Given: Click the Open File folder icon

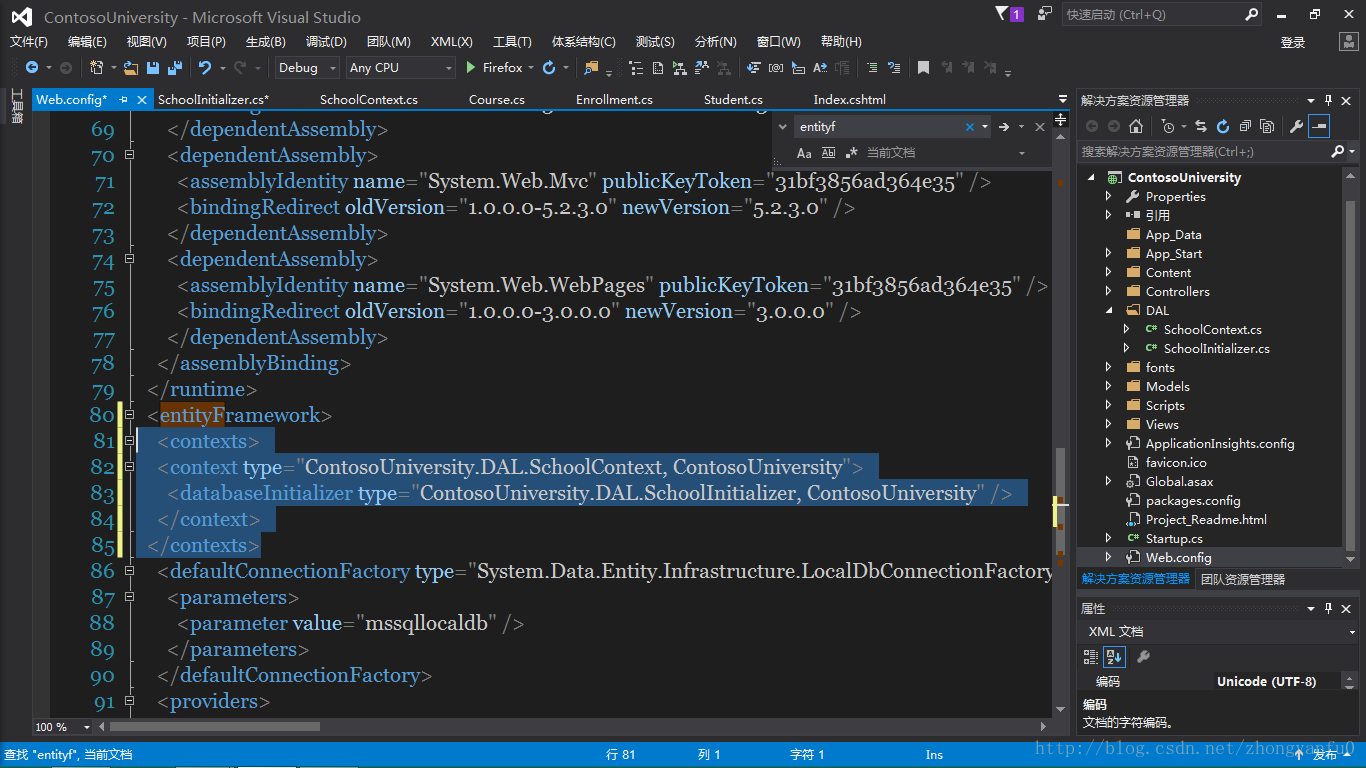Looking at the screenshot, I should coord(130,68).
